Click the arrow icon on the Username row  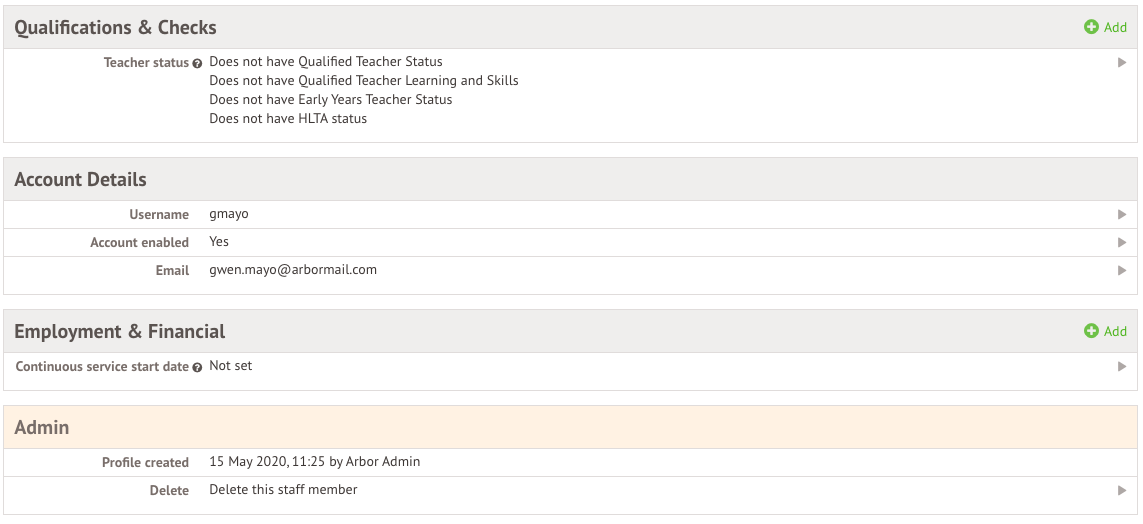pos(1122,214)
